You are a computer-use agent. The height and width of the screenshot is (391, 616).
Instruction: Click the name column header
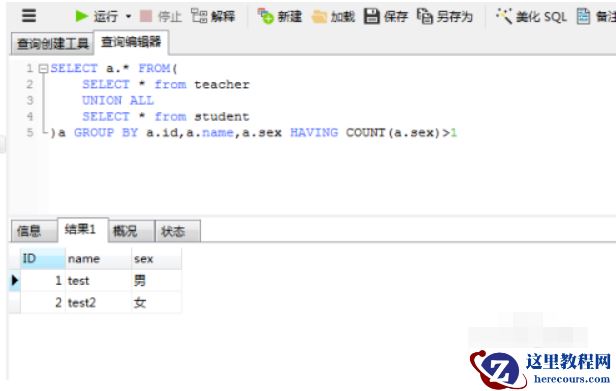98,259
